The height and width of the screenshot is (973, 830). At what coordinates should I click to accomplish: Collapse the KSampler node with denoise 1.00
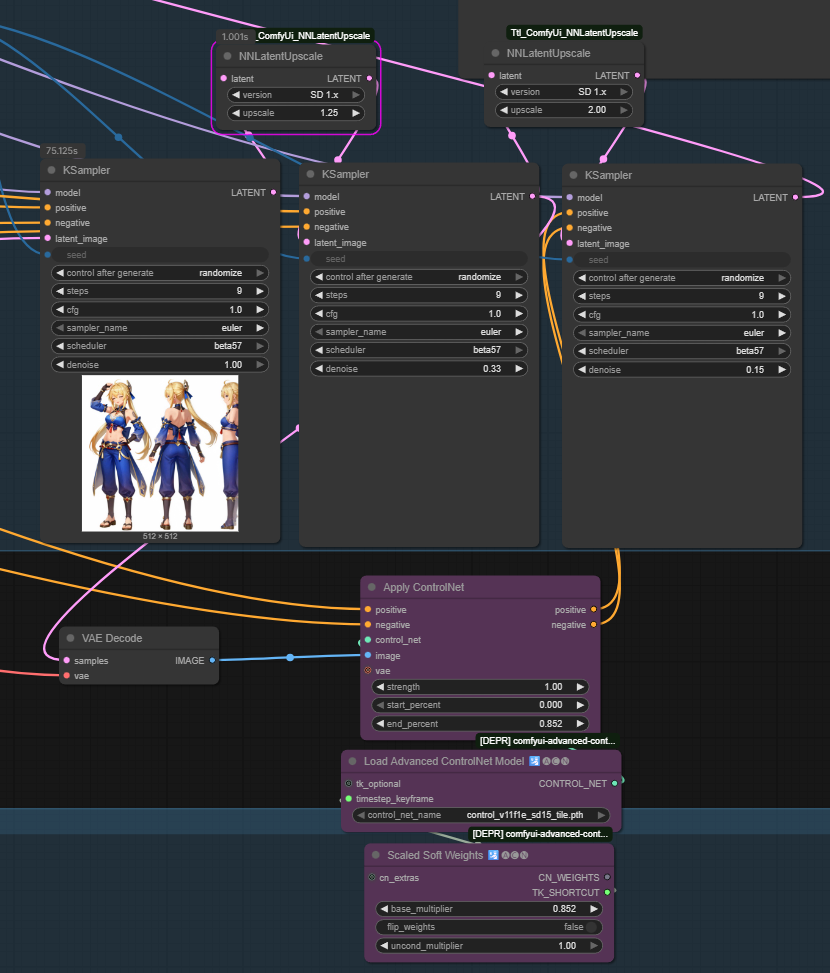51,170
